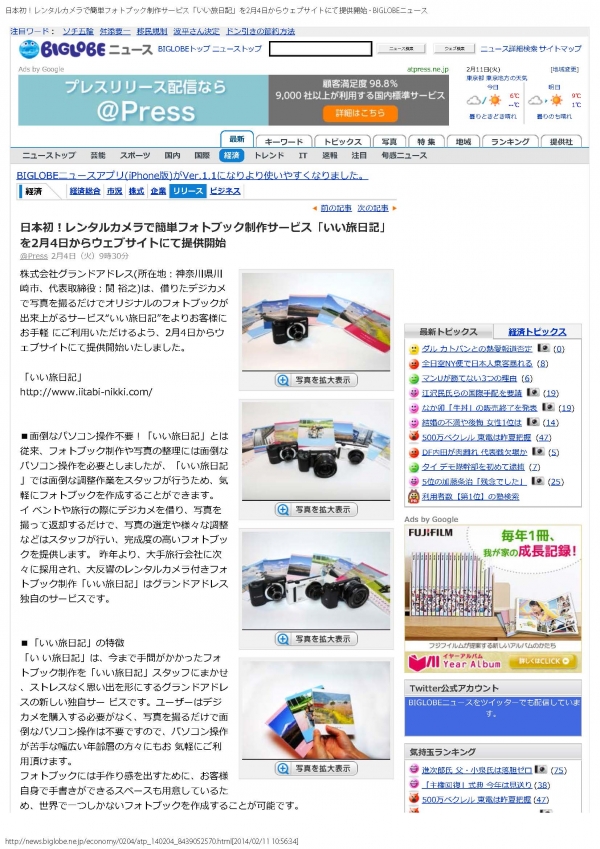This screenshot has height=849, width=600.
Task: Open comment count (47) on 500万ベクレル in 最新トピックス
Action: [543, 437]
